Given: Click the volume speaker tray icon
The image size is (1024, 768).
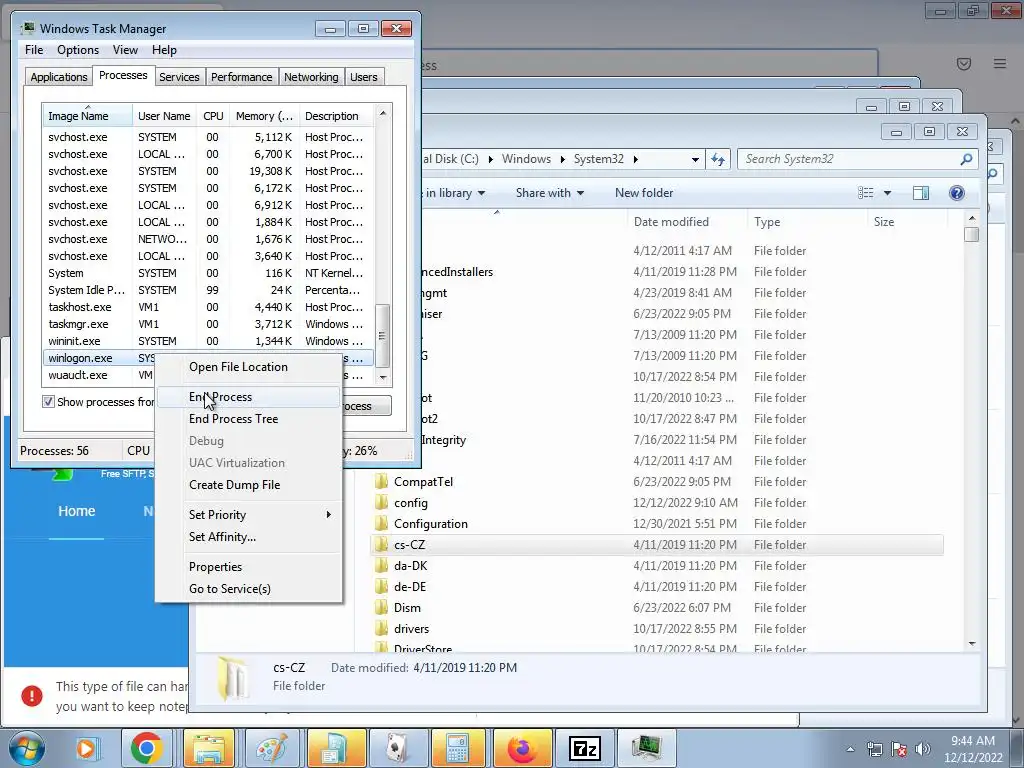Looking at the screenshot, I should [923, 749].
